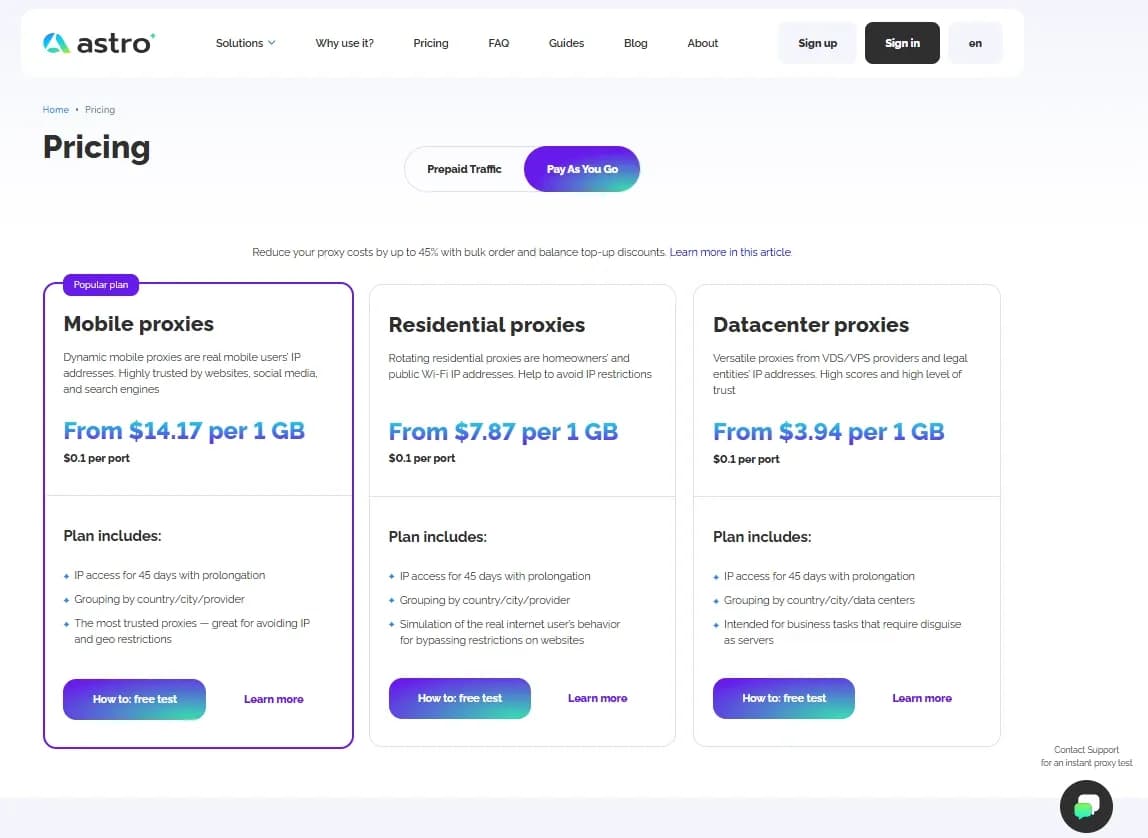Open the About page
1148x838 pixels.
(x=703, y=43)
